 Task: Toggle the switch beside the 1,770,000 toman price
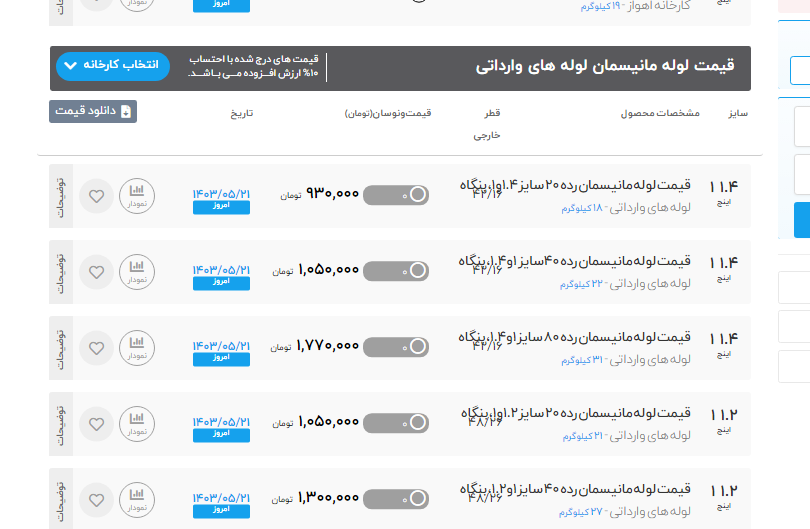[x=395, y=347]
